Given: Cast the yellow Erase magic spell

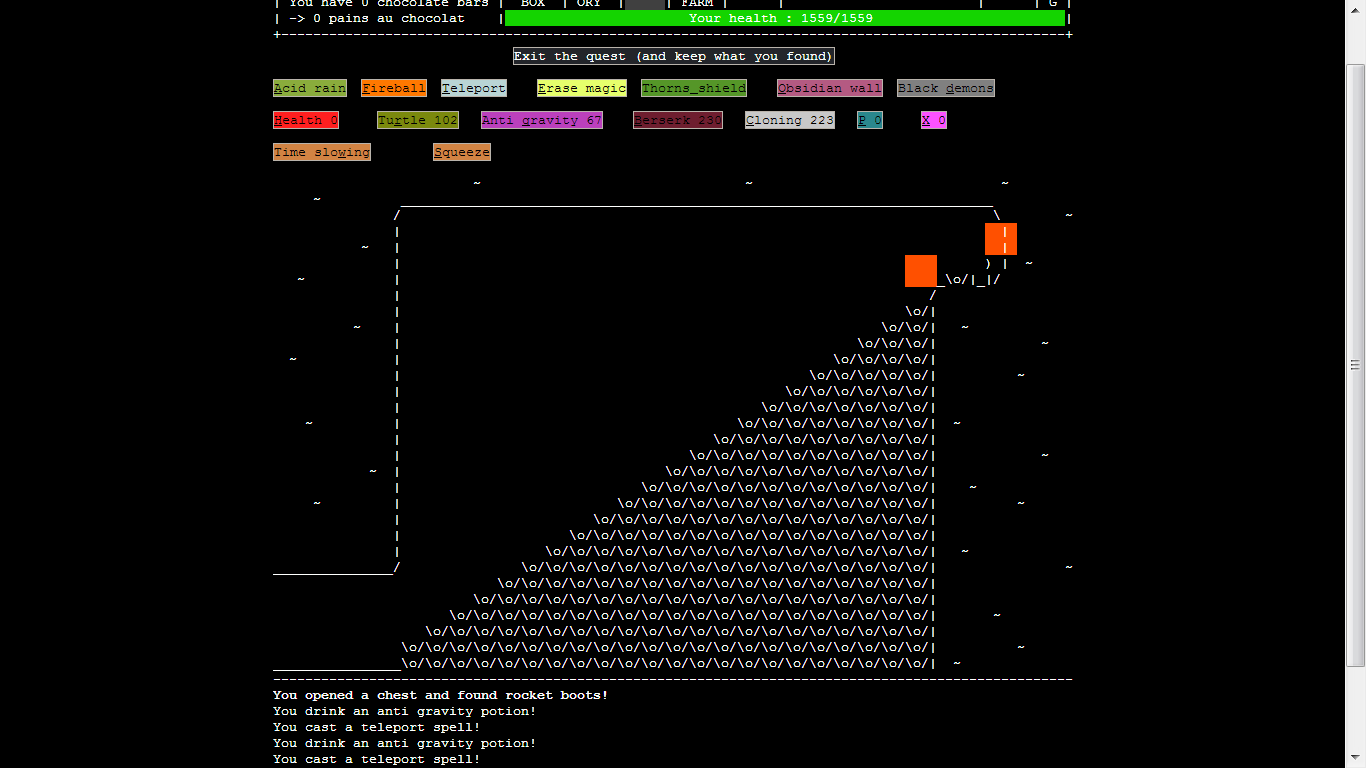Looking at the screenshot, I should (x=582, y=88).
